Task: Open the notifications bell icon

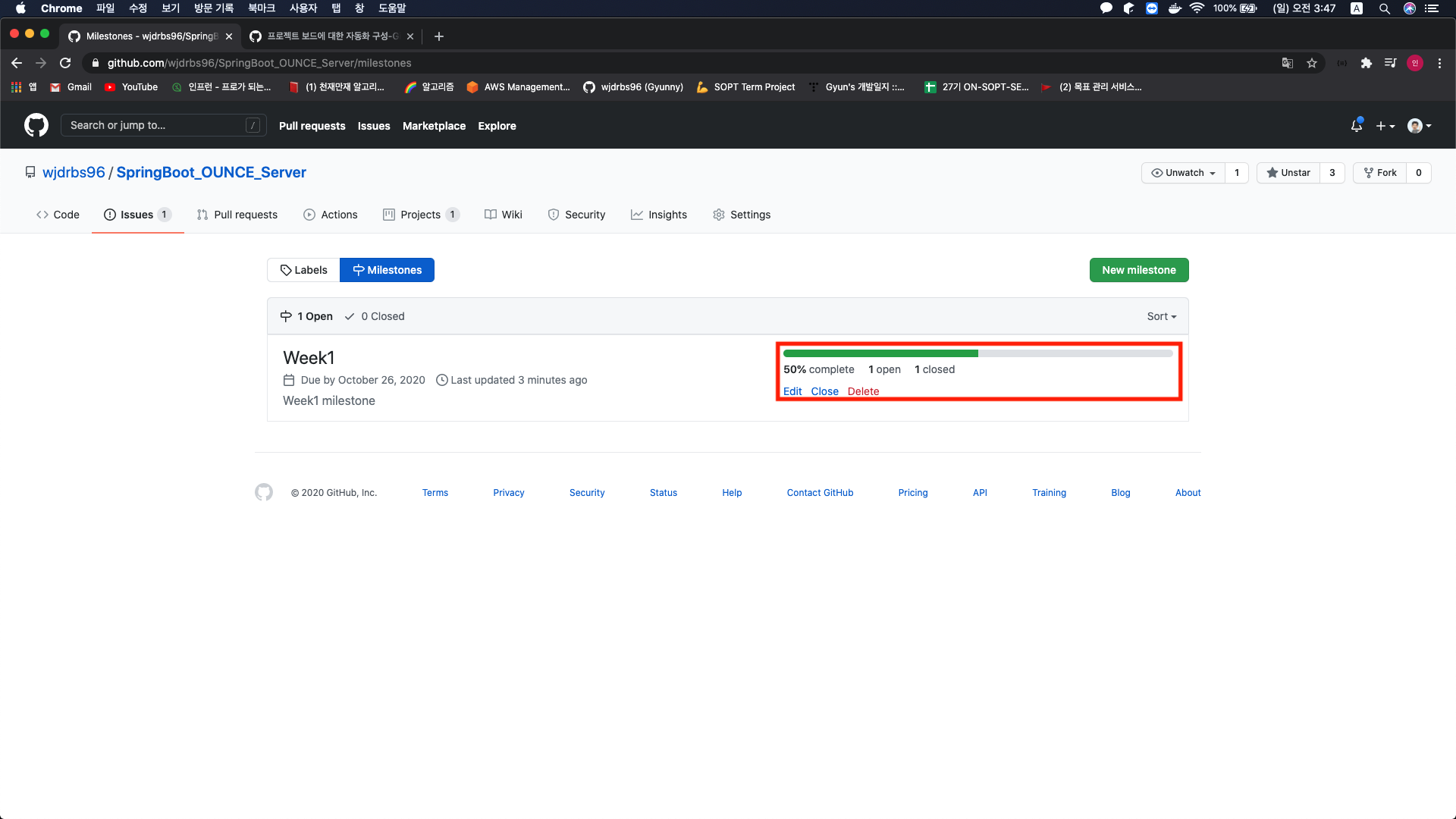Action: 1357,126
